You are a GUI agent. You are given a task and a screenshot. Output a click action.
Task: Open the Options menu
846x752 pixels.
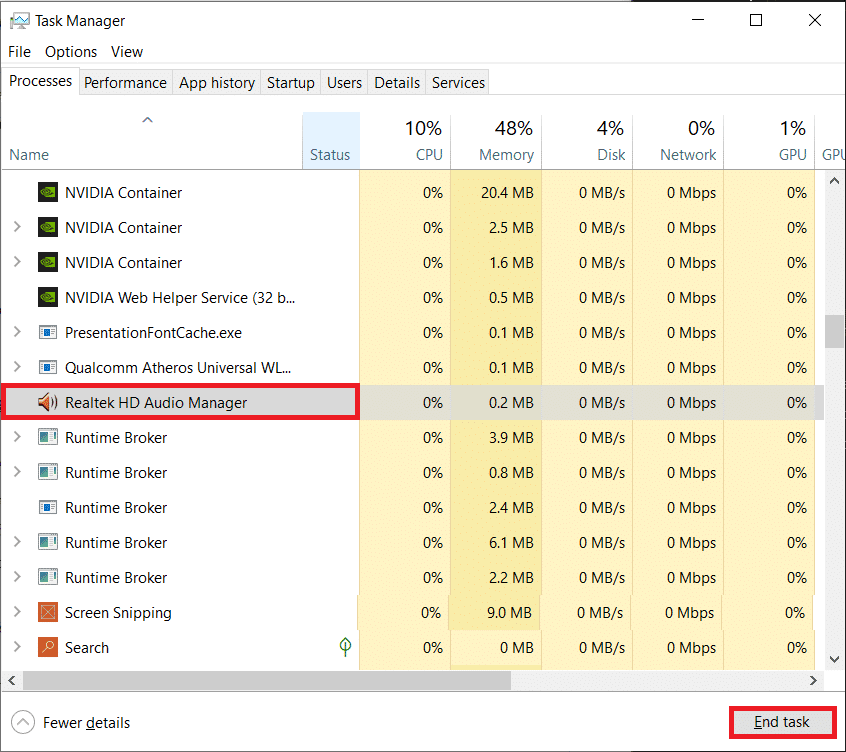(70, 51)
